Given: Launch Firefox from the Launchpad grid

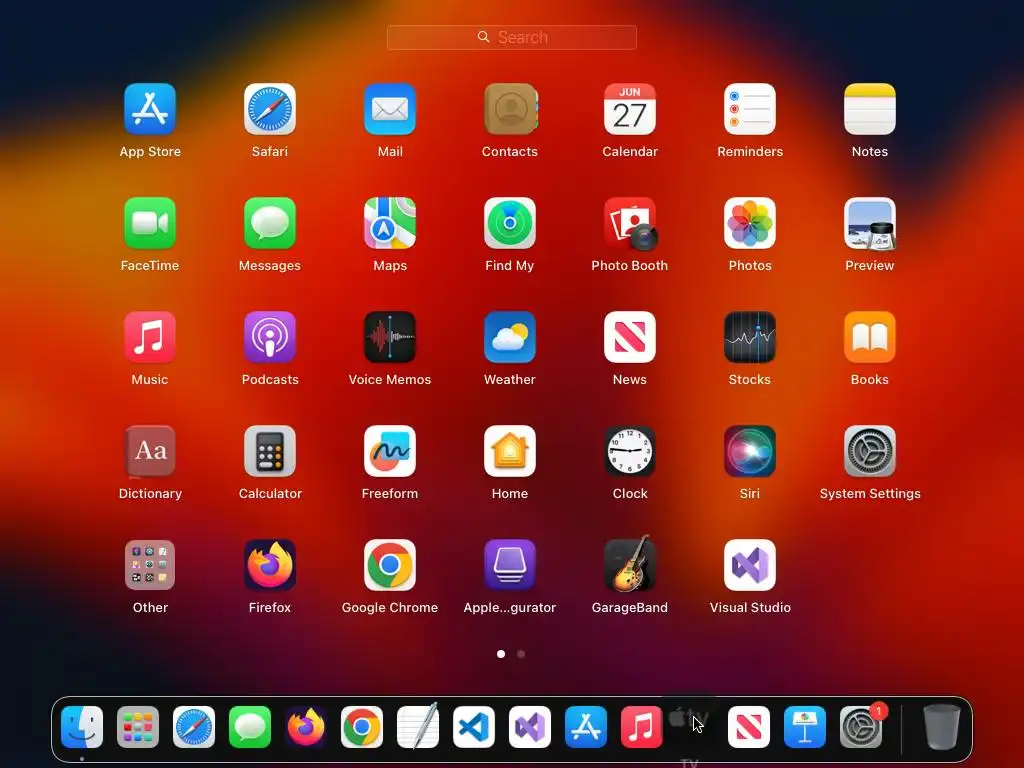Looking at the screenshot, I should coord(270,565).
